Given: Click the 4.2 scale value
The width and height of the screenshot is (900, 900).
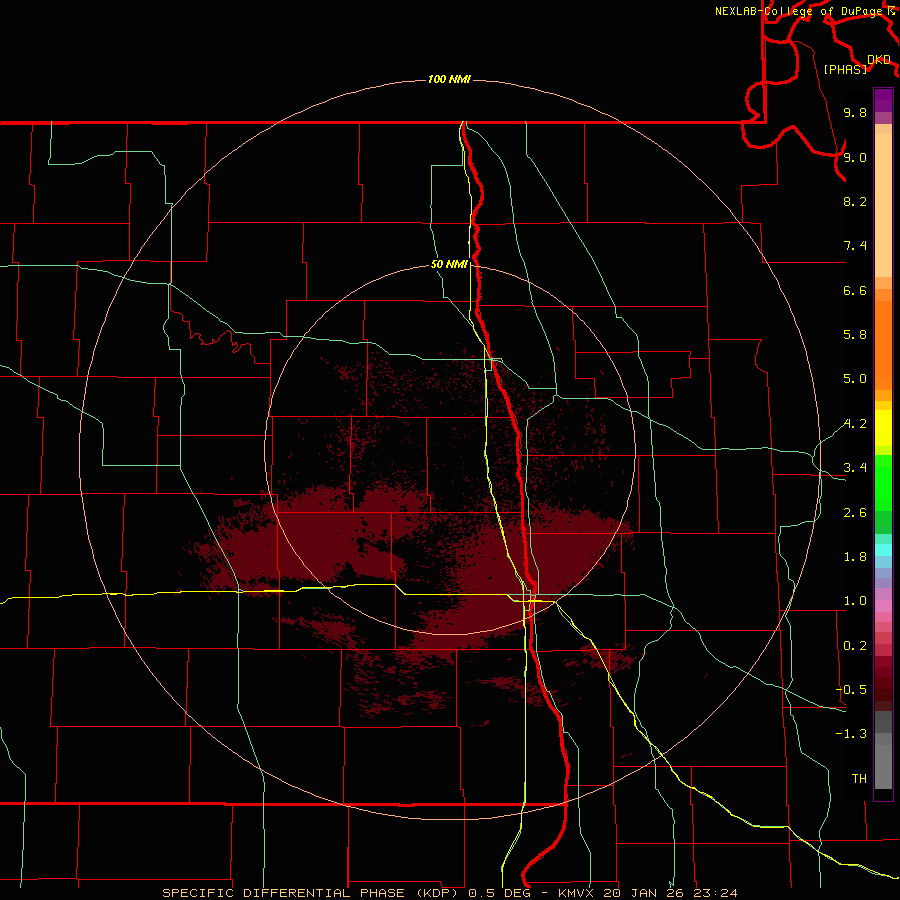Looking at the screenshot, I should pyautogui.click(x=855, y=424).
